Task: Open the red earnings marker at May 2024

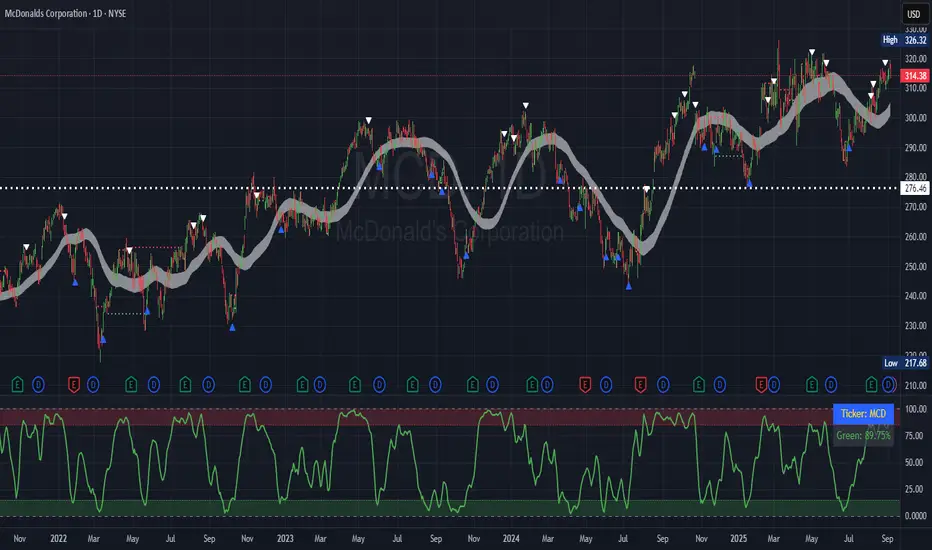Action: pos(585,385)
